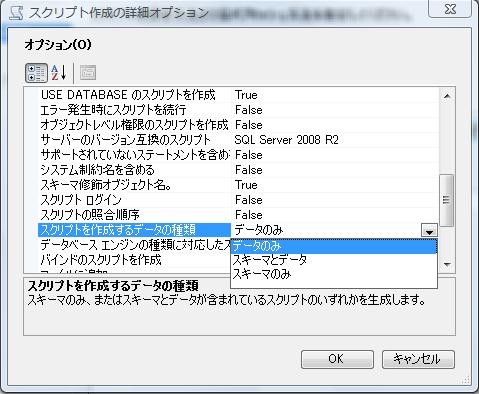Click False value for スクリプトの照合順序
This screenshot has height=394, width=479.
(x=249, y=215)
